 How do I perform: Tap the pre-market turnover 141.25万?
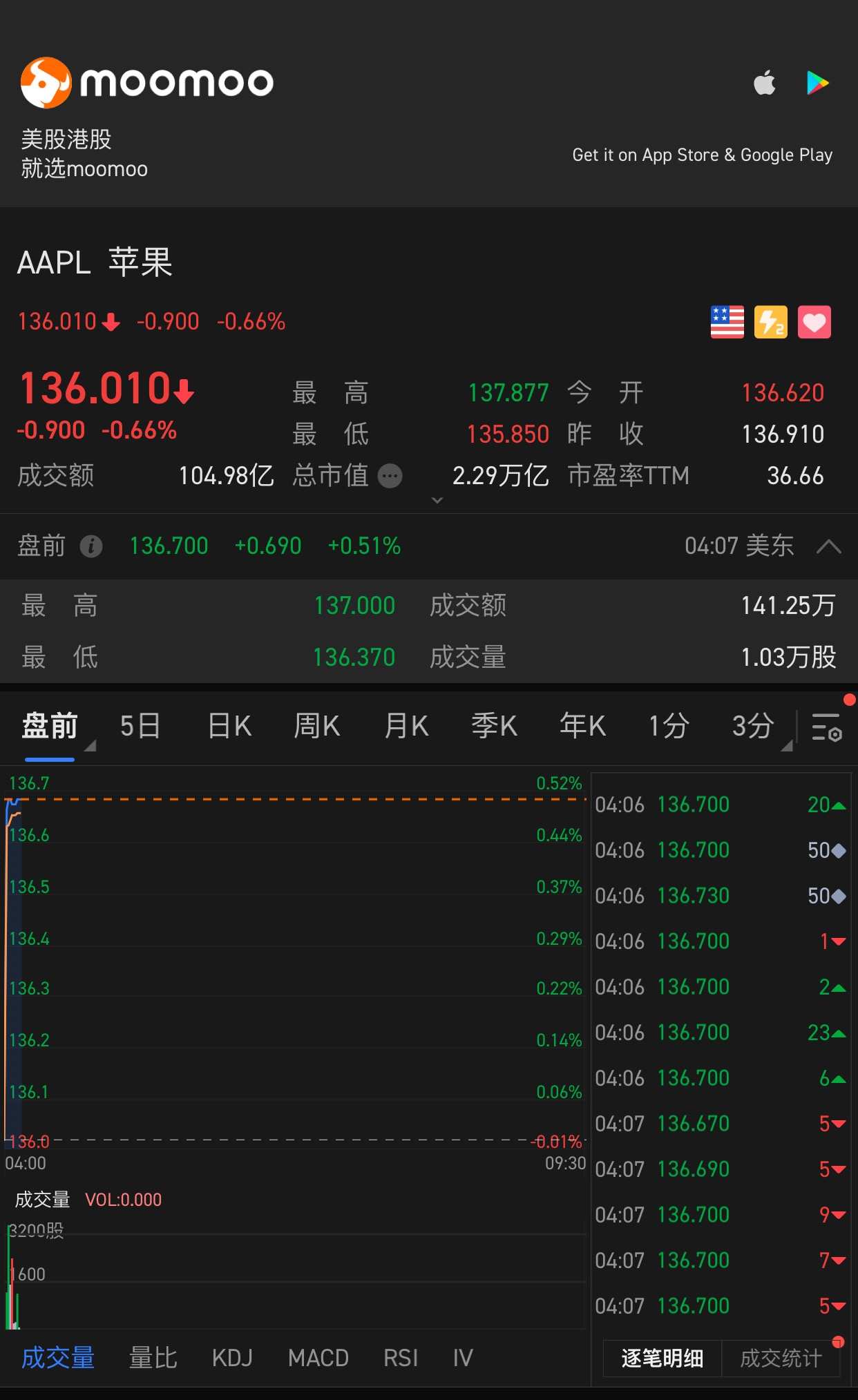[788, 606]
